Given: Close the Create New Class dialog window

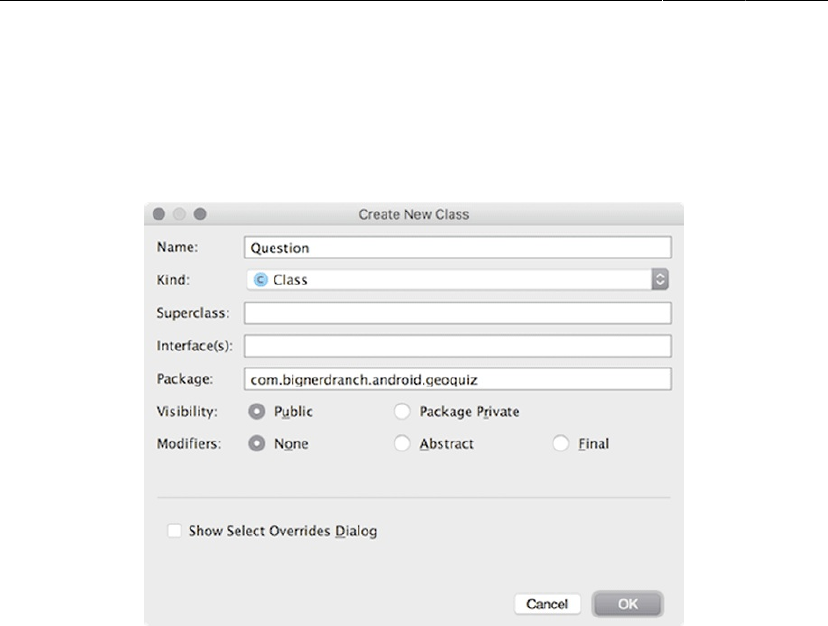Looking at the screenshot, I should 160,214.
